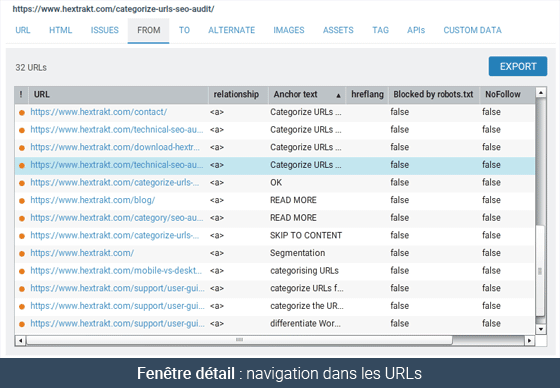Viewport: 560px width, 388px height.
Task: Click the vertical scrollbar down arrow
Action: click(541, 329)
